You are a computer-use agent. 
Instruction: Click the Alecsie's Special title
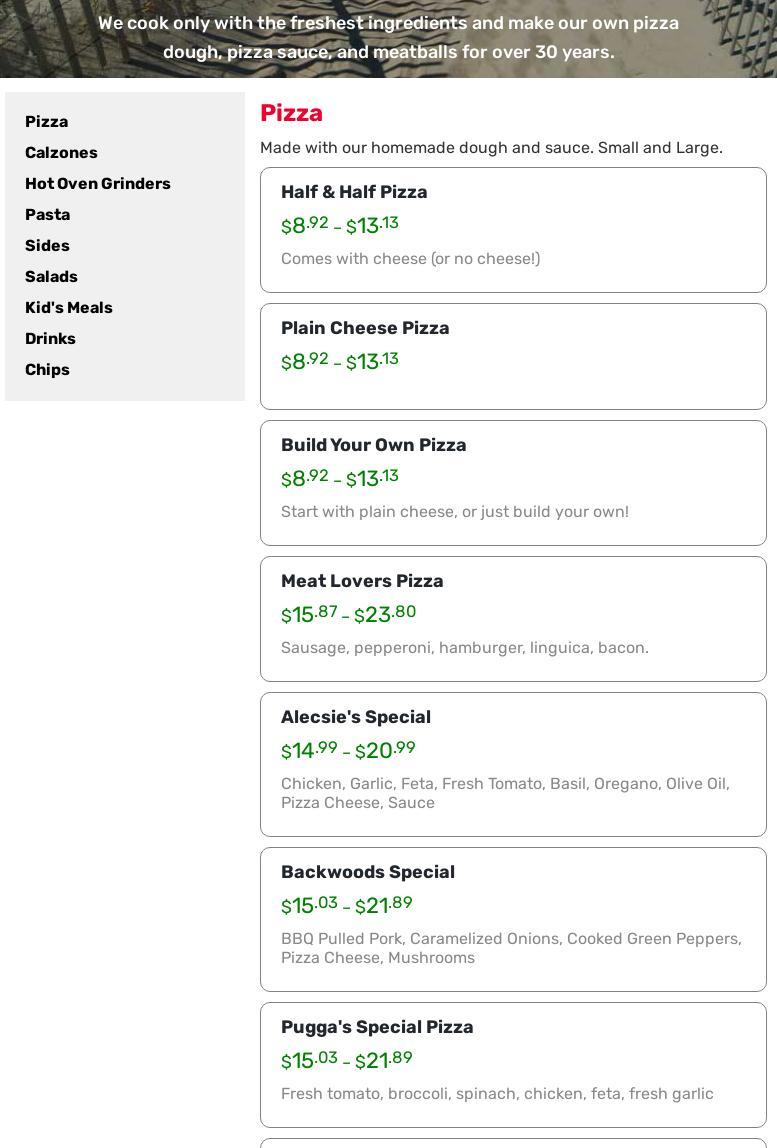(x=356, y=717)
